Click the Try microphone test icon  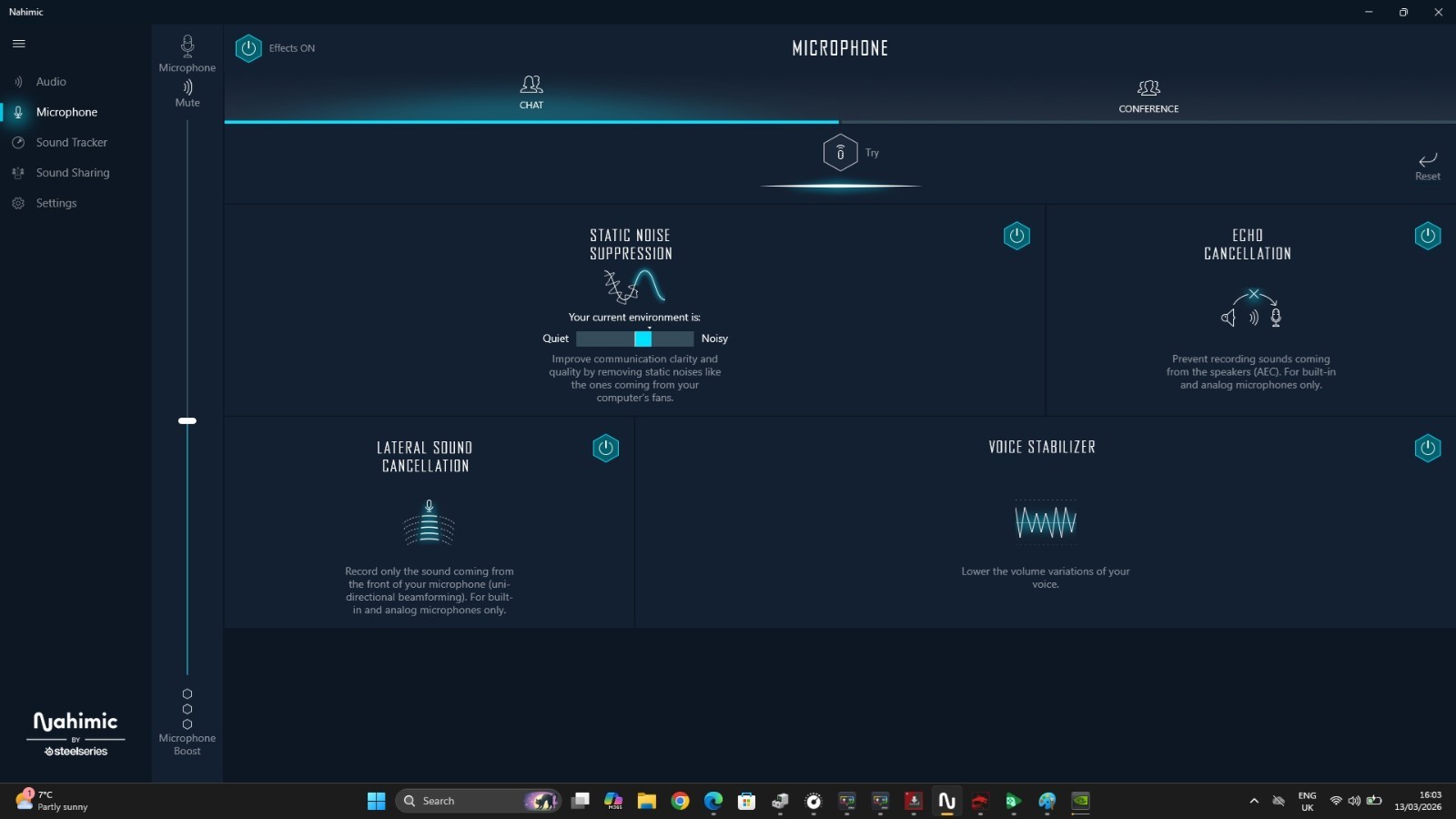click(x=840, y=153)
